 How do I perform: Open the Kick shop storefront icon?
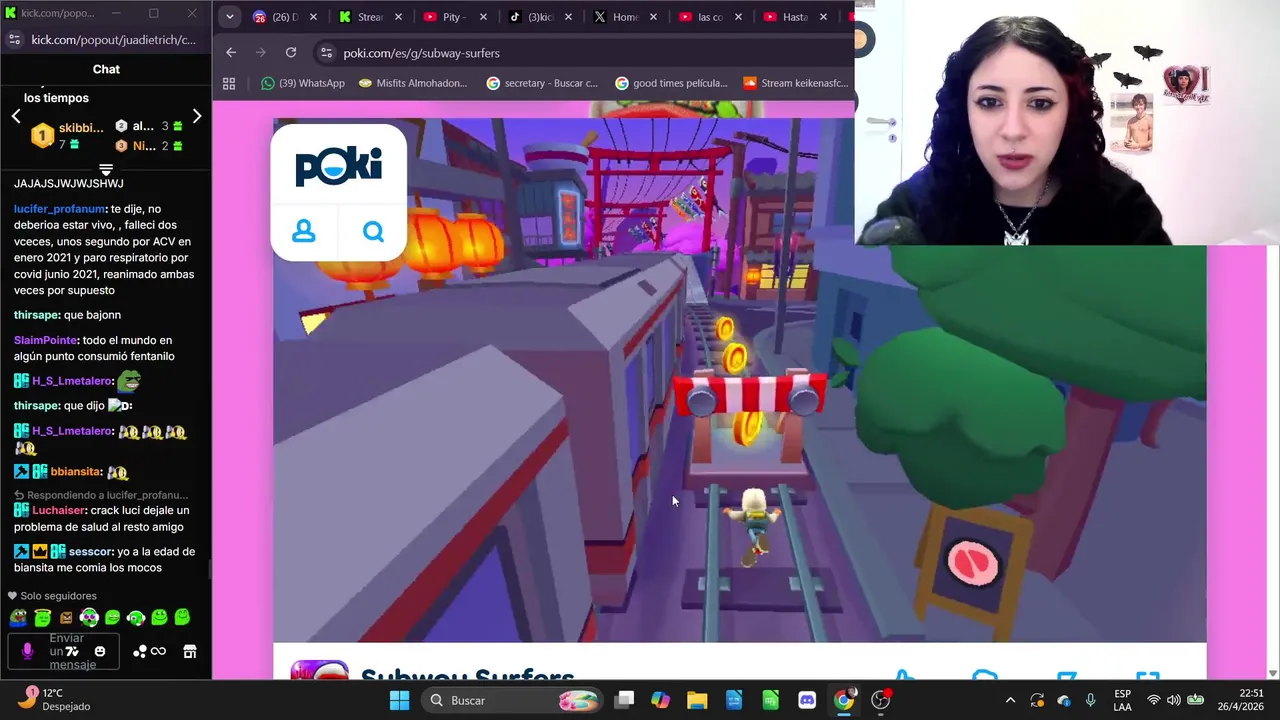tap(189, 652)
